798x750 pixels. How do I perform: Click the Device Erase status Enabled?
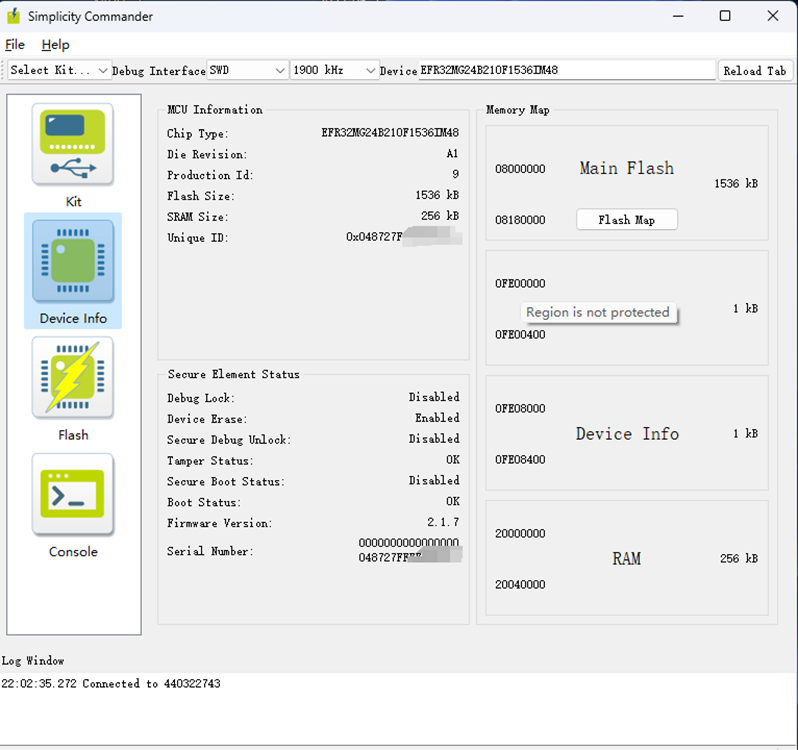point(437,418)
